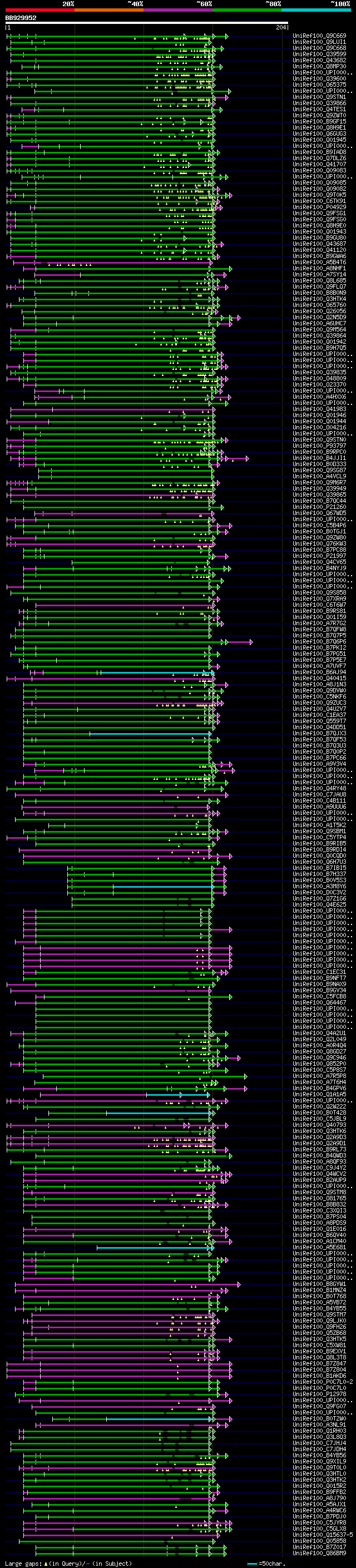Open 'UniRef100_Q9FLQ7' entry
This screenshot has height=1568, width=356.
(319, 286)
